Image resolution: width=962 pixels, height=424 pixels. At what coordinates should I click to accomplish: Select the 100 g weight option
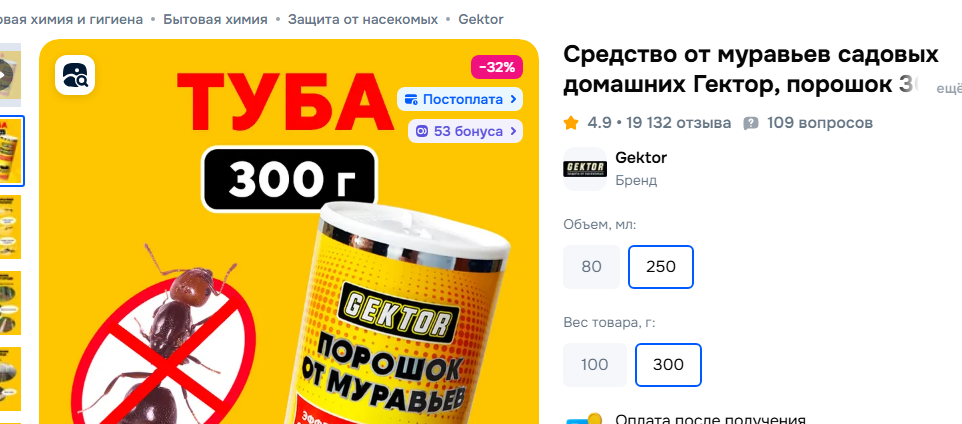pos(595,365)
